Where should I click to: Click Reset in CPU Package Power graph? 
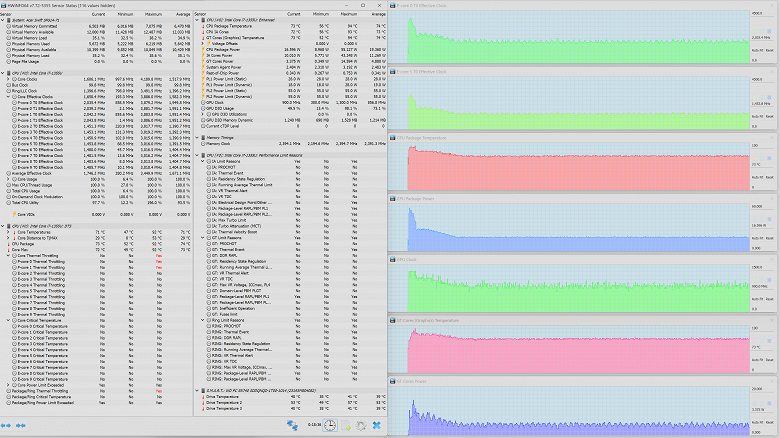(770, 238)
